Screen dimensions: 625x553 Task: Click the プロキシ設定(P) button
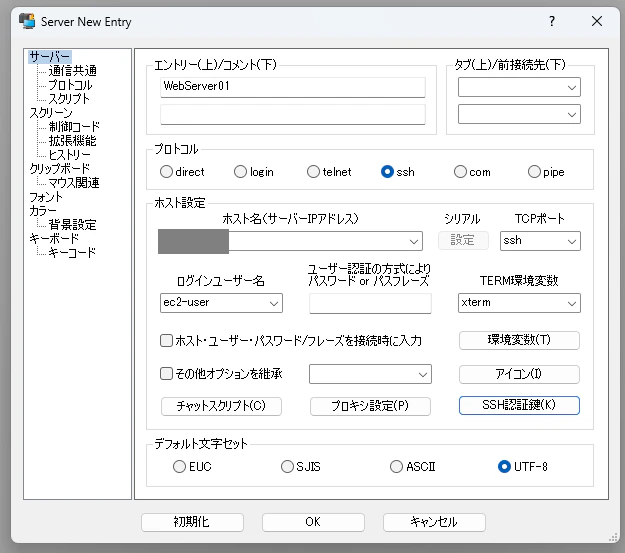click(370, 406)
